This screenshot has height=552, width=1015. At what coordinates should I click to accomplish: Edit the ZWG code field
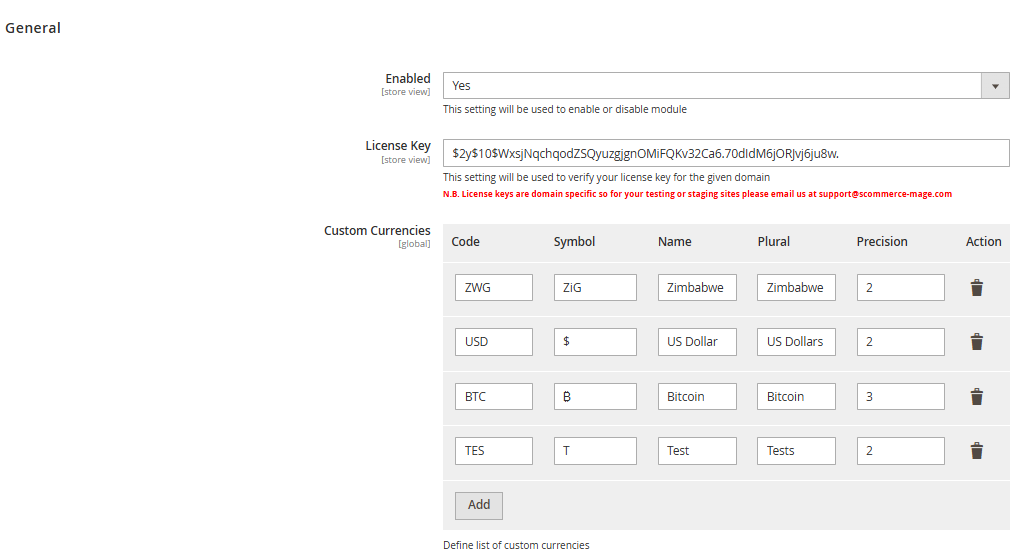point(493,288)
